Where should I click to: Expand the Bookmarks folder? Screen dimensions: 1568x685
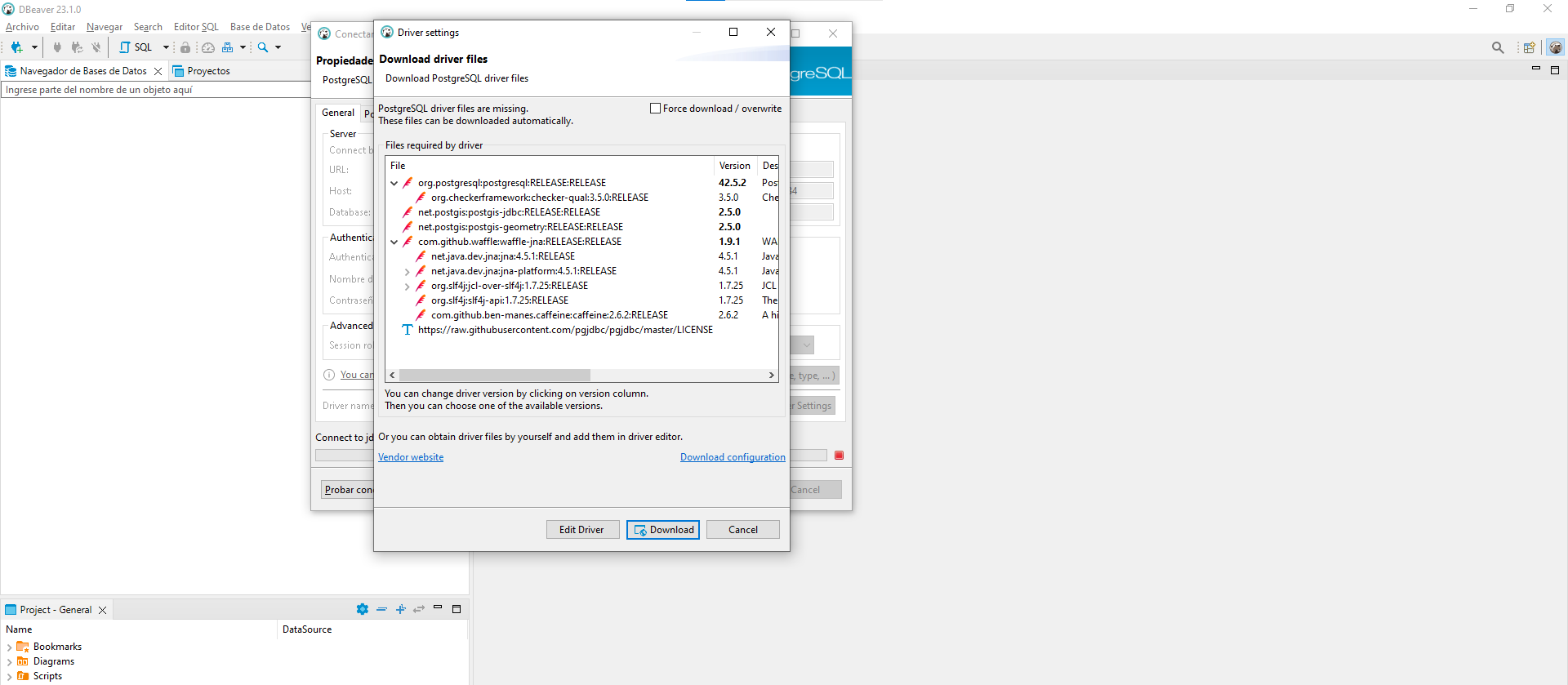[9, 647]
